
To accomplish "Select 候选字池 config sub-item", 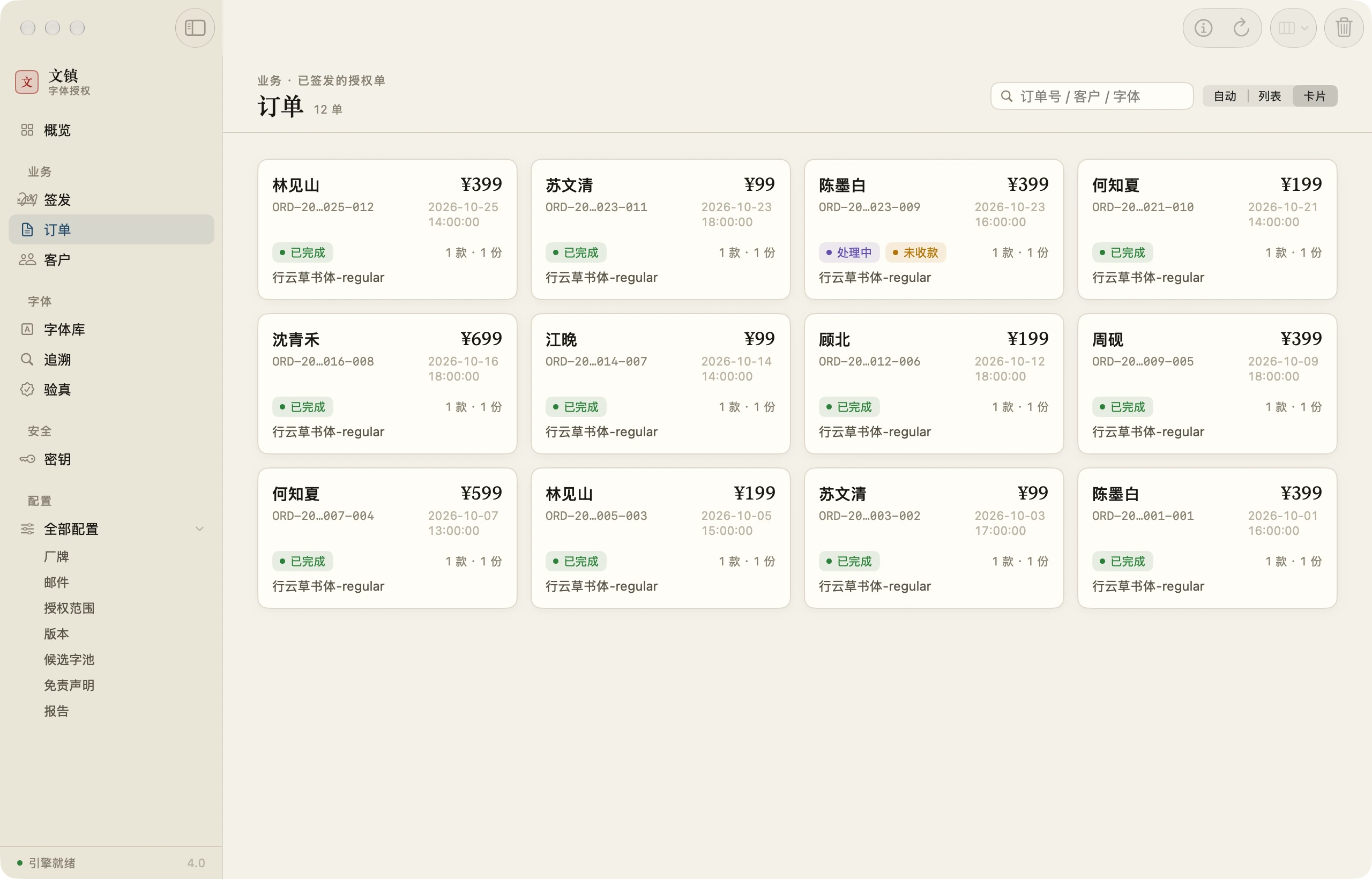I will pos(69,659).
